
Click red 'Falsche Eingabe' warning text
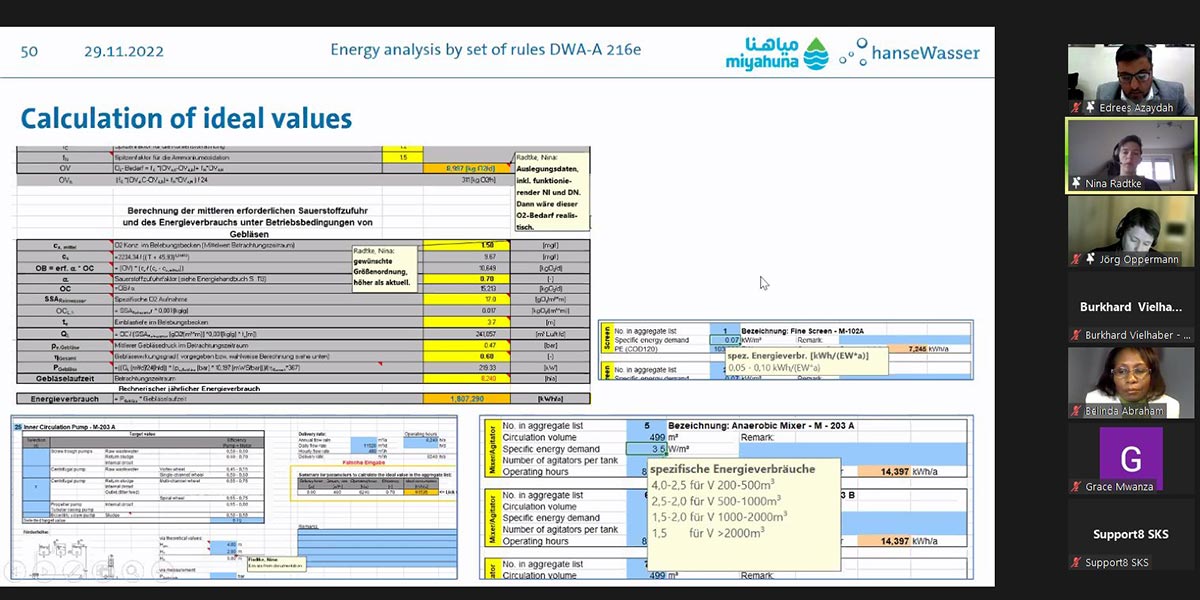[366, 463]
